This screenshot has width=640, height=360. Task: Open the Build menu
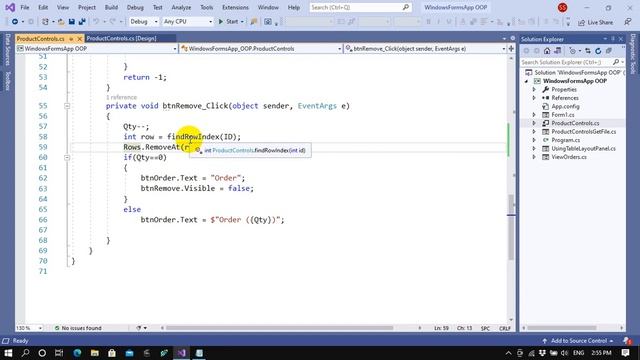tap(111, 7)
